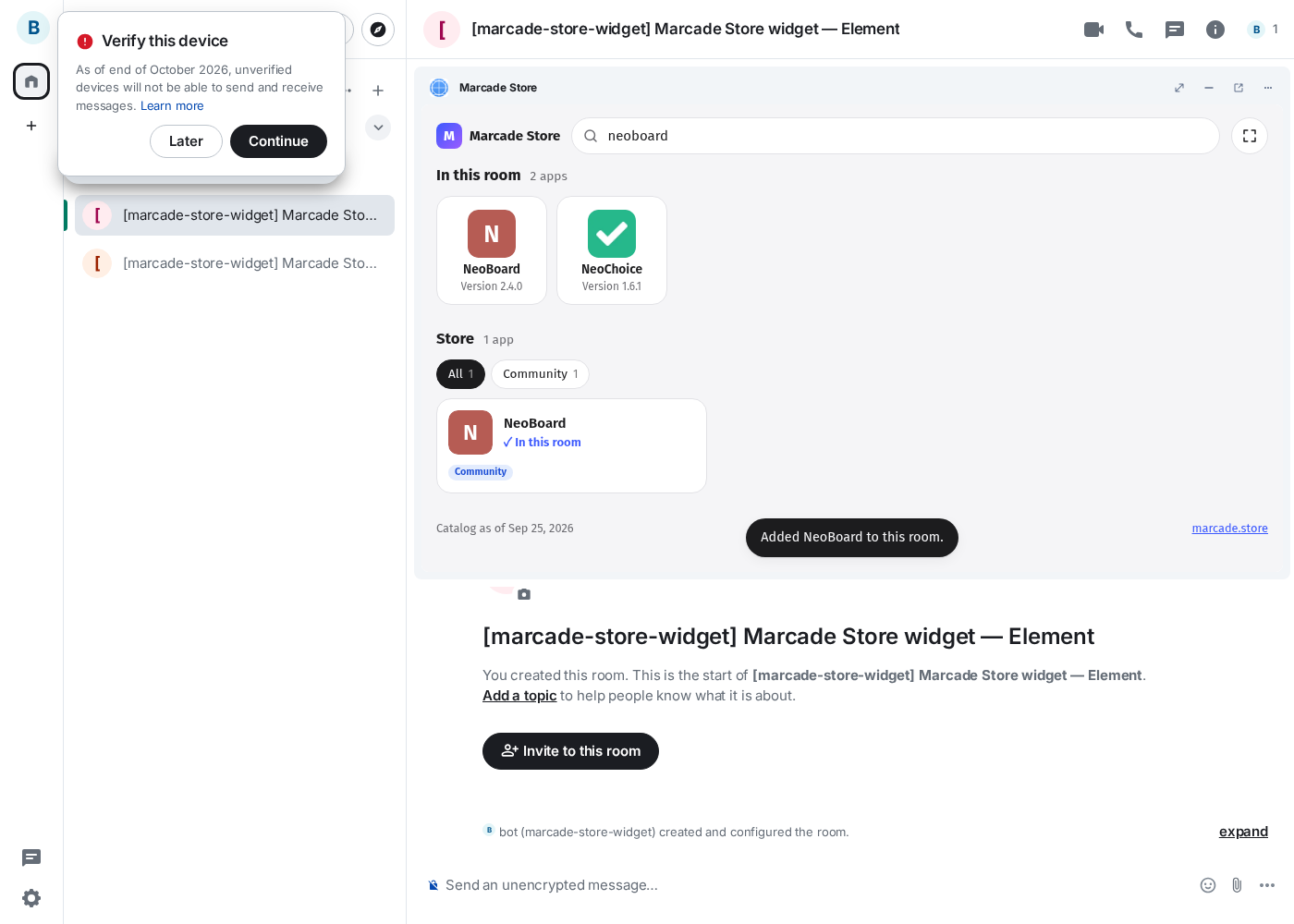The width and height of the screenshot is (1294, 924).
Task: Open the emoji picker in the composer
Action: tap(1208, 885)
